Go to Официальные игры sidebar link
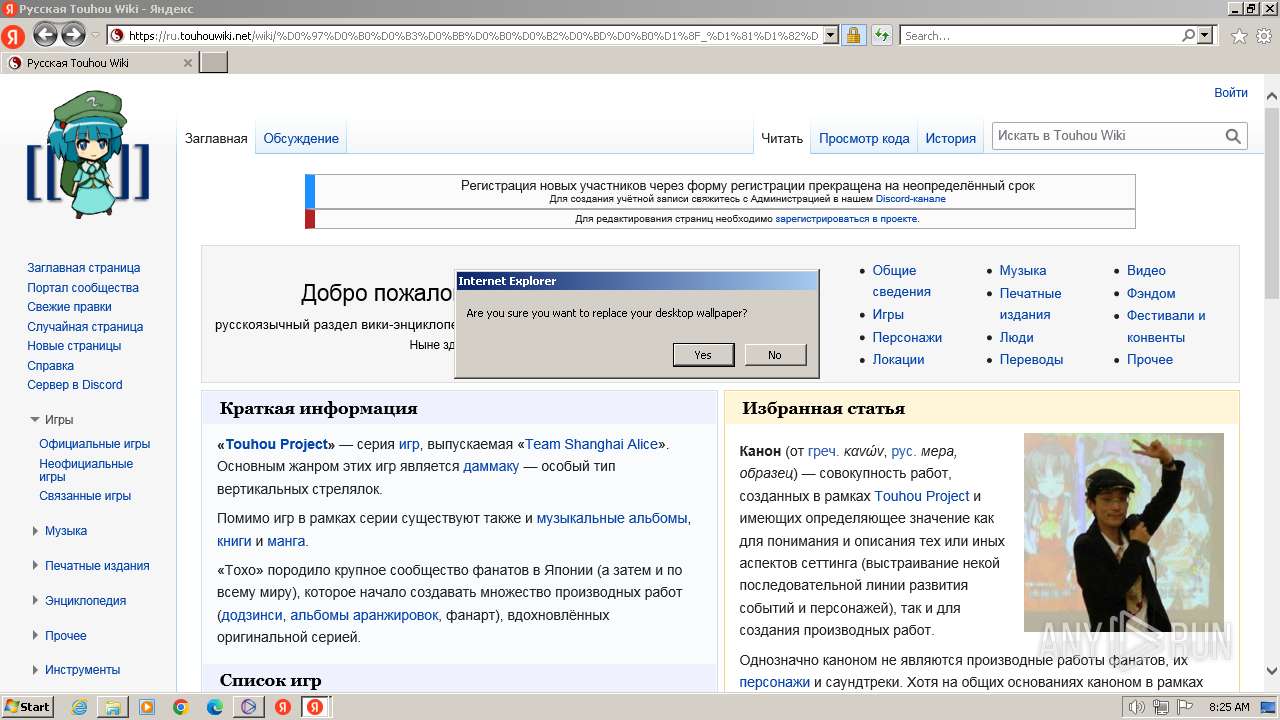 pos(95,444)
